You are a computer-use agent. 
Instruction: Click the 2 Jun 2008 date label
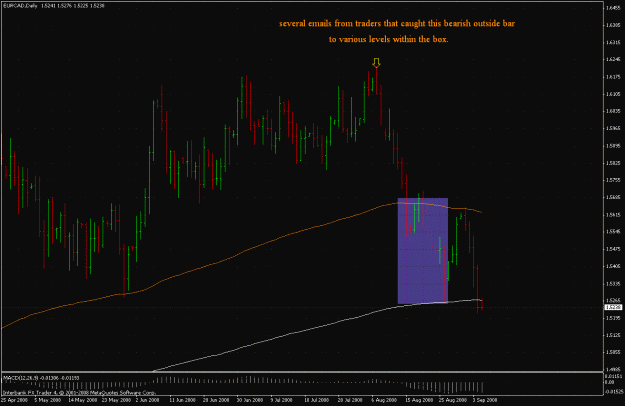coord(148,400)
